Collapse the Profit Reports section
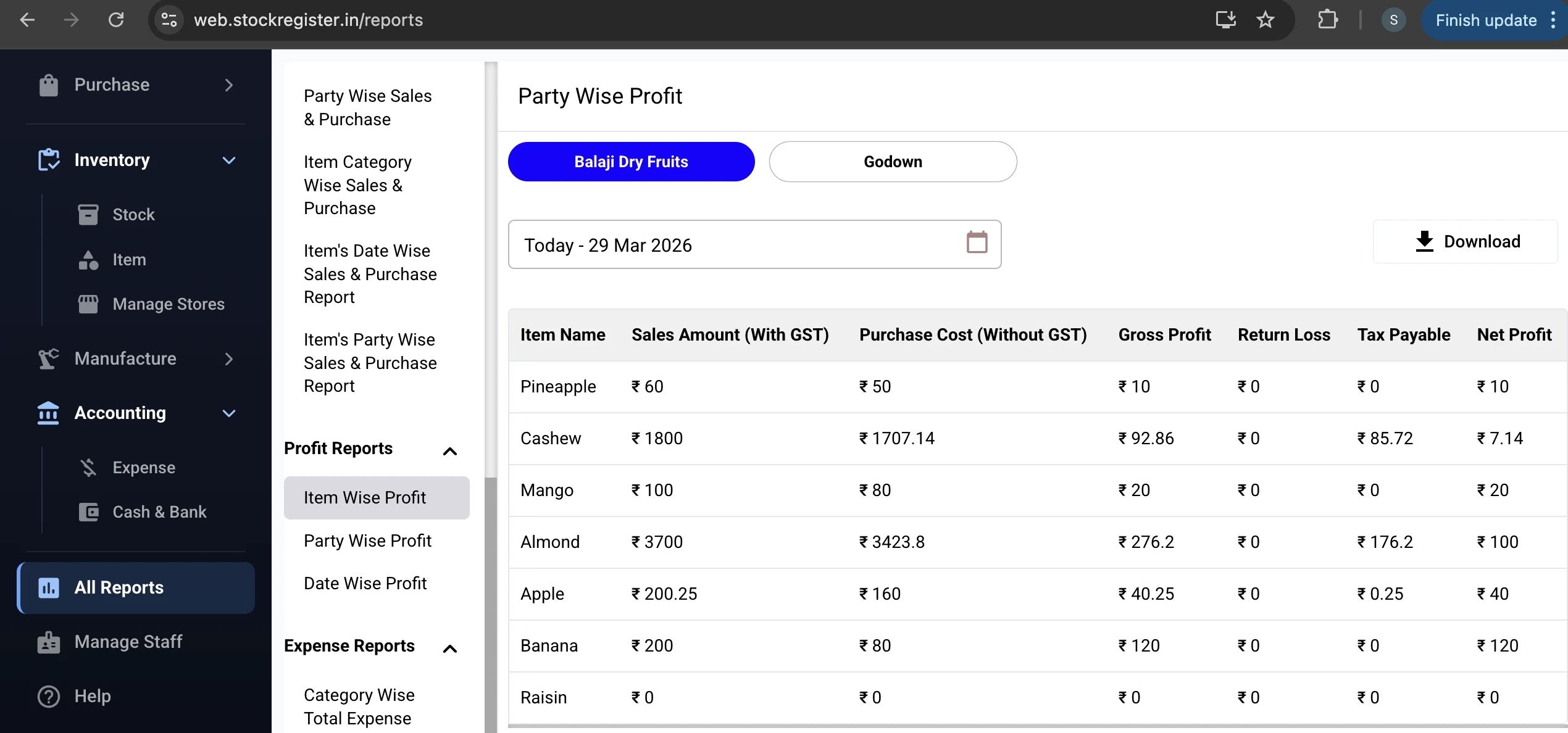 click(449, 450)
